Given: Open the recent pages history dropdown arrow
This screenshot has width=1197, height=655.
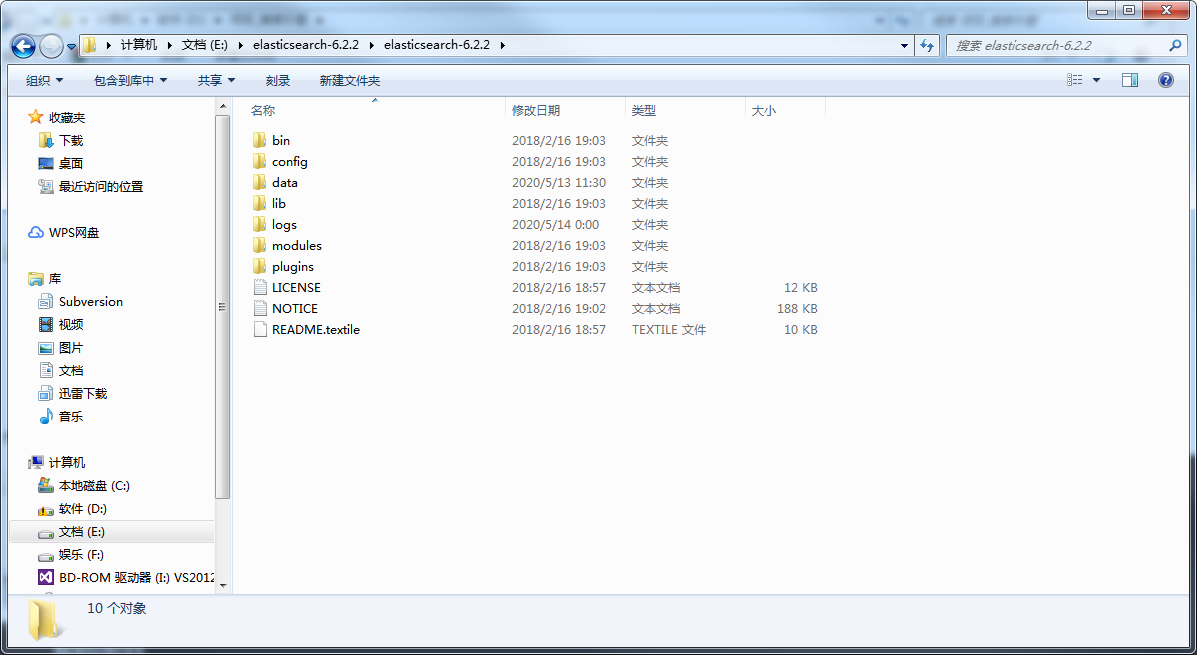Looking at the screenshot, I should pyautogui.click(x=71, y=47).
